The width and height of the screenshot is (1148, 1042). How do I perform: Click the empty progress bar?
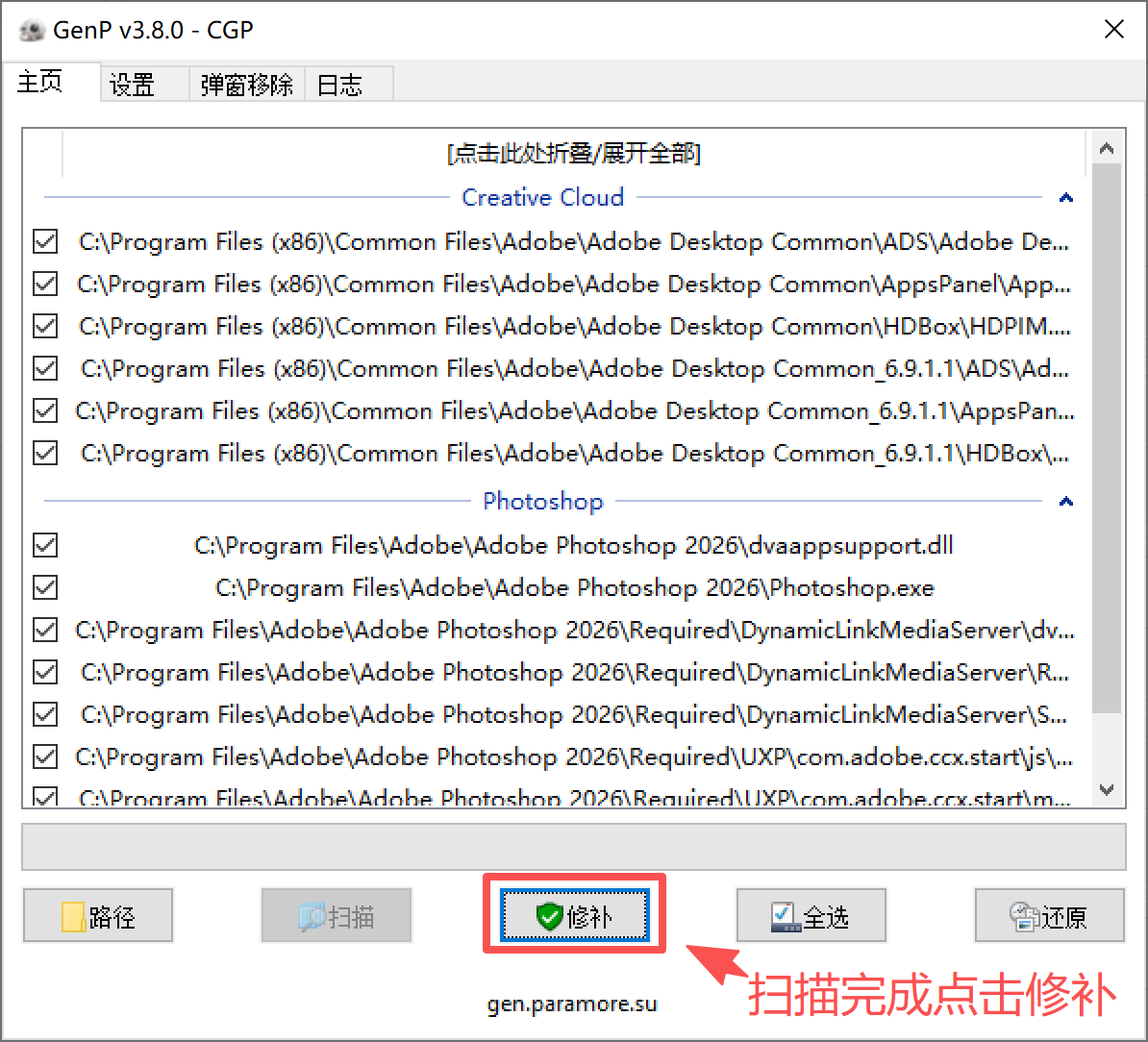573,847
